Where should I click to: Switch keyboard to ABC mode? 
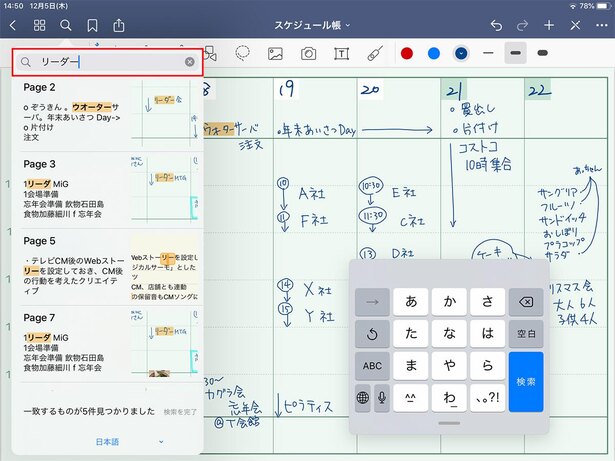[x=372, y=366]
